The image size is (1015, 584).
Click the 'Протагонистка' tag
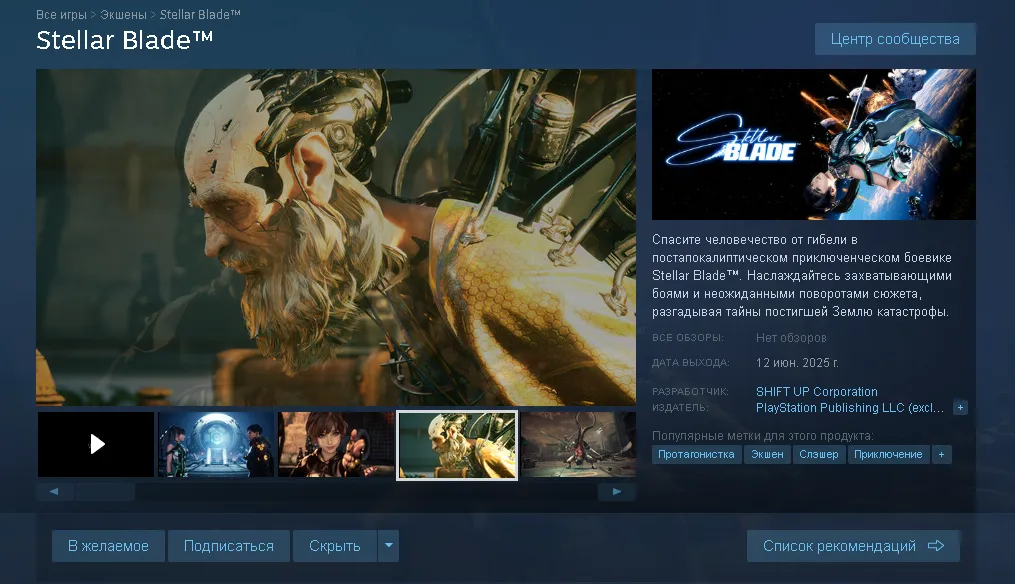696,455
